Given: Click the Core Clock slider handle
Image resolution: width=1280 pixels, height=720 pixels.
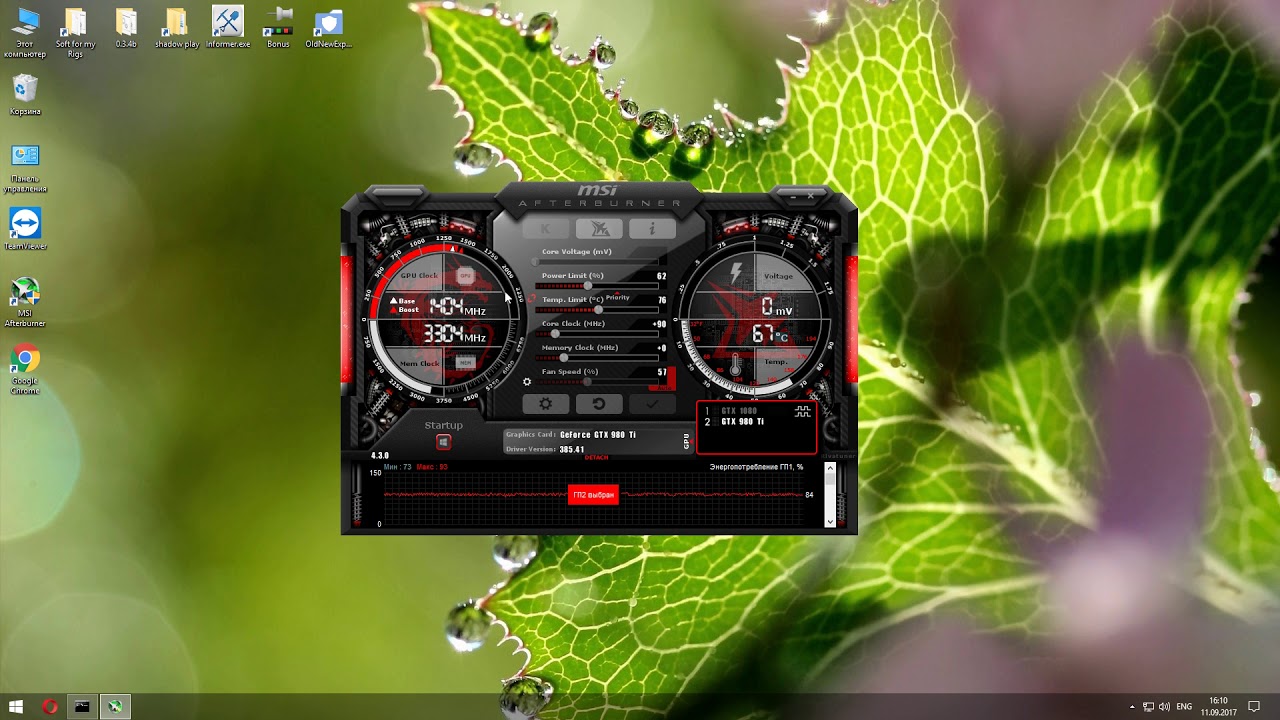Looking at the screenshot, I should (x=556, y=334).
